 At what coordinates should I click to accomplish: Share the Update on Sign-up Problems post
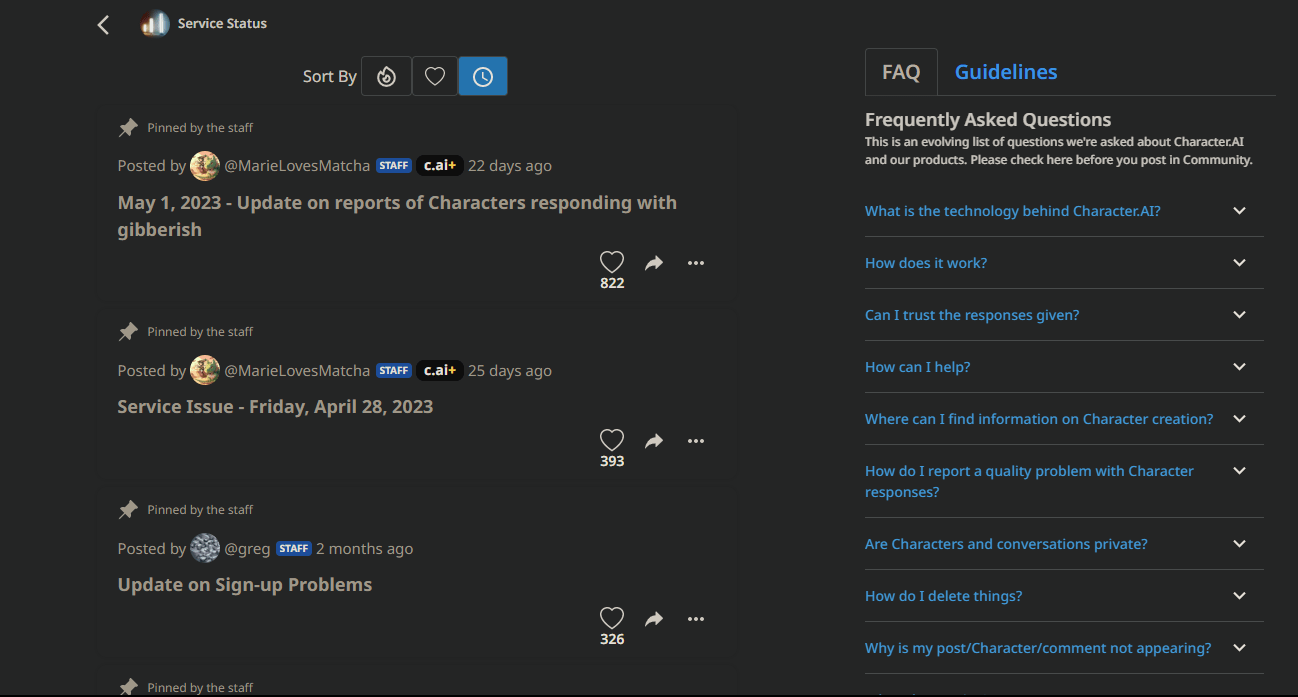pyautogui.click(x=654, y=619)
